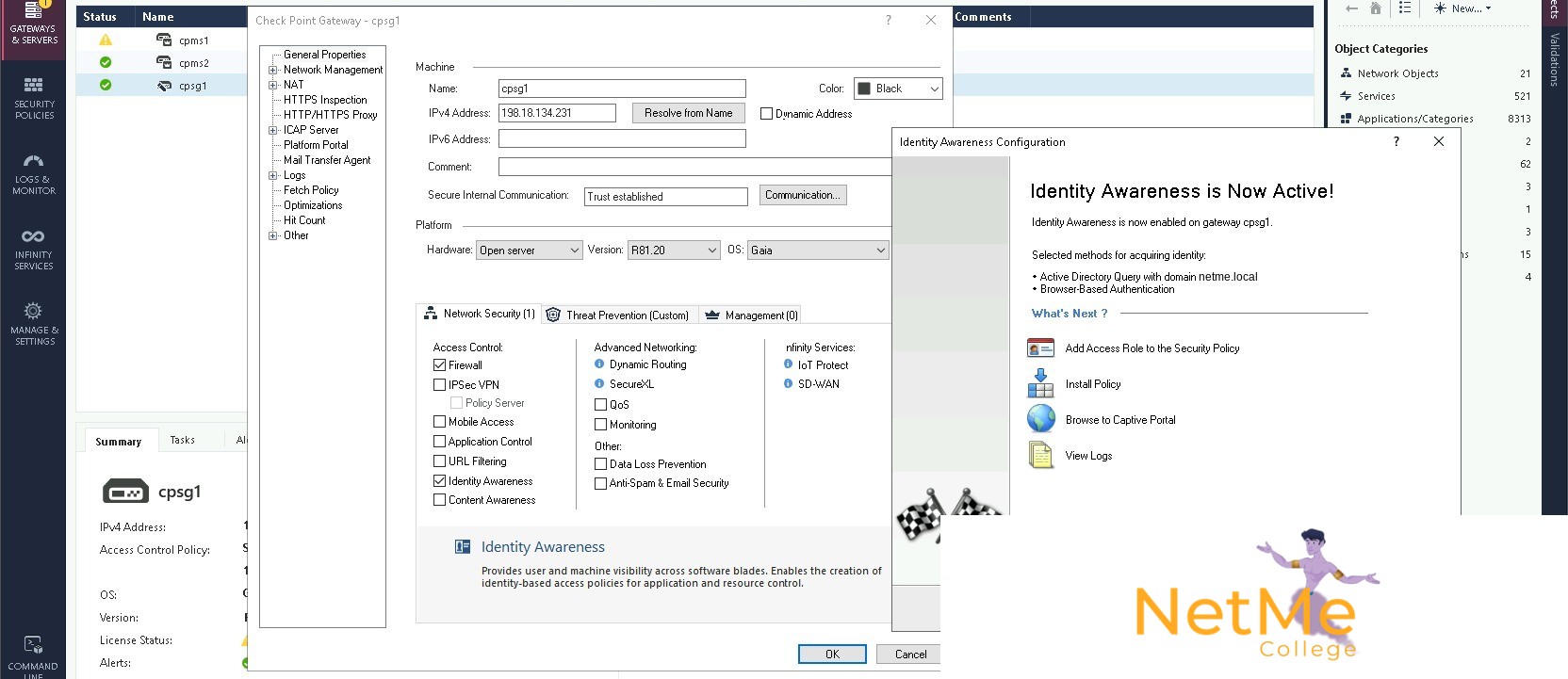Open the Hardware dropdown

530,251
